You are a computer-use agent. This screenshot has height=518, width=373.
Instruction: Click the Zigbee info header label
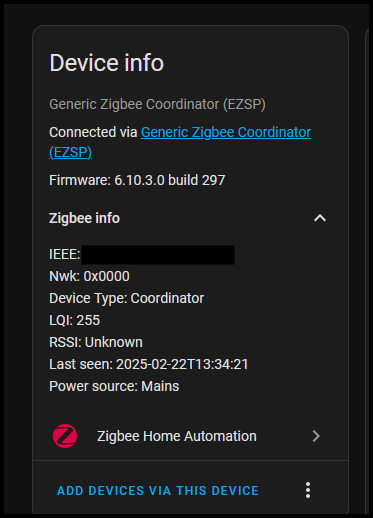click(84, 218)
